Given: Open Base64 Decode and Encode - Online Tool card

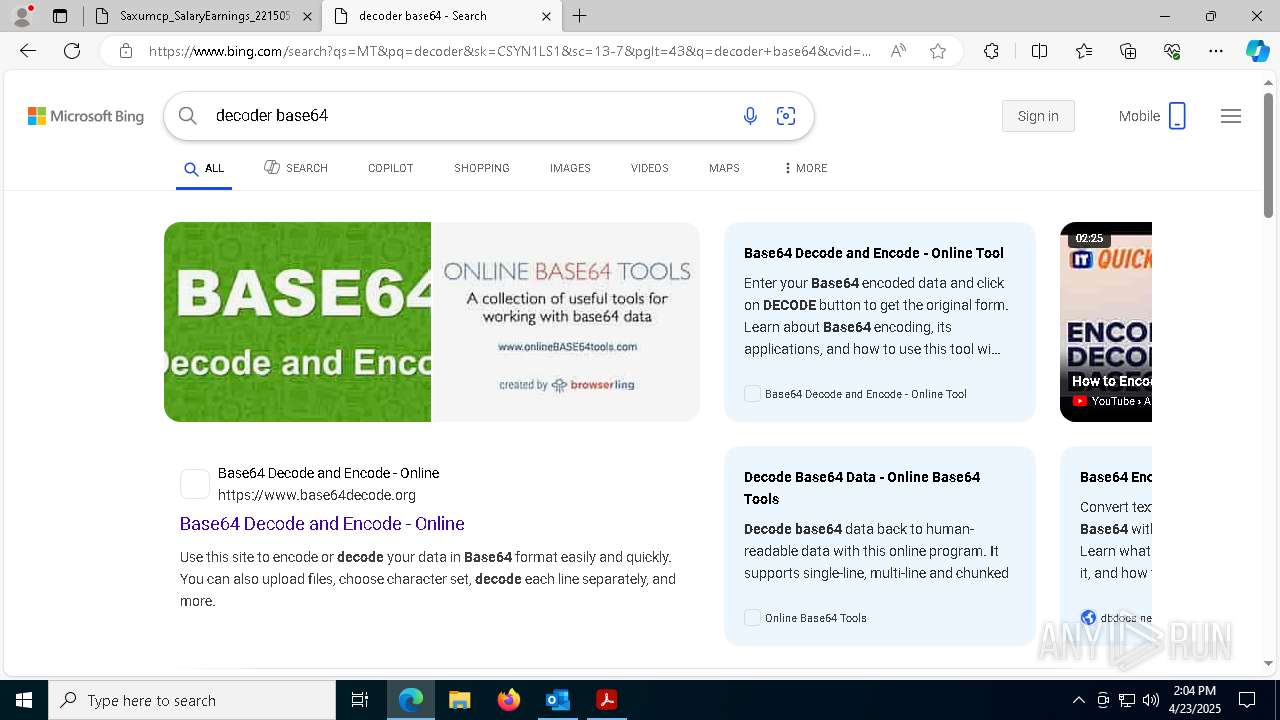Looking at the screenshot, I should pos(880,322).
